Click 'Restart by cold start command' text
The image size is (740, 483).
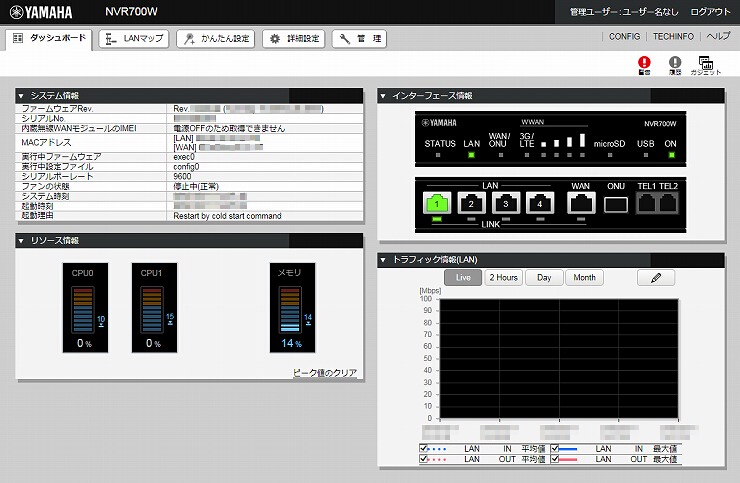[x=227, y=216]
